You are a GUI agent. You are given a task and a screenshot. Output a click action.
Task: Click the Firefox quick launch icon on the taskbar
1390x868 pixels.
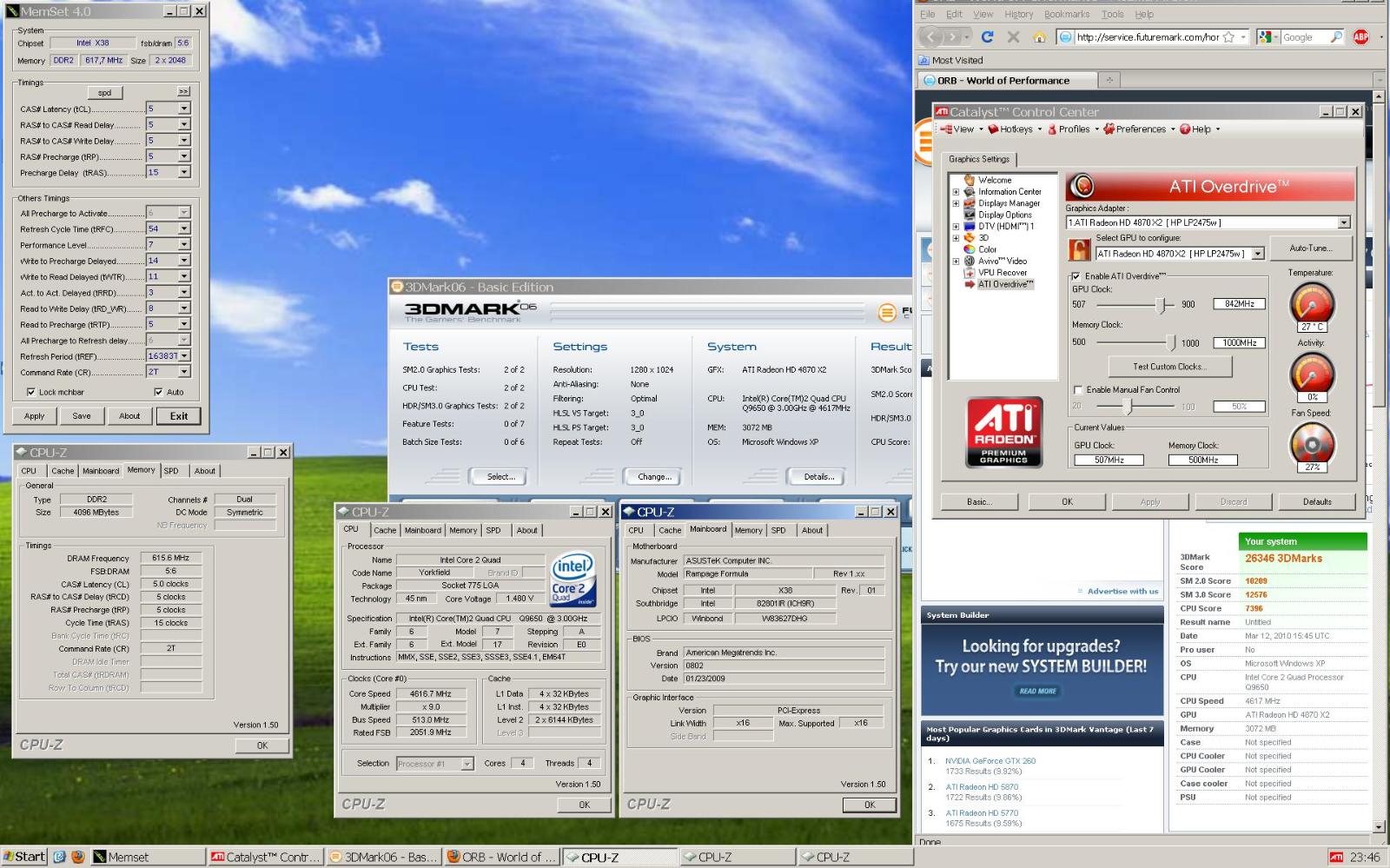(x=77, y=857)
